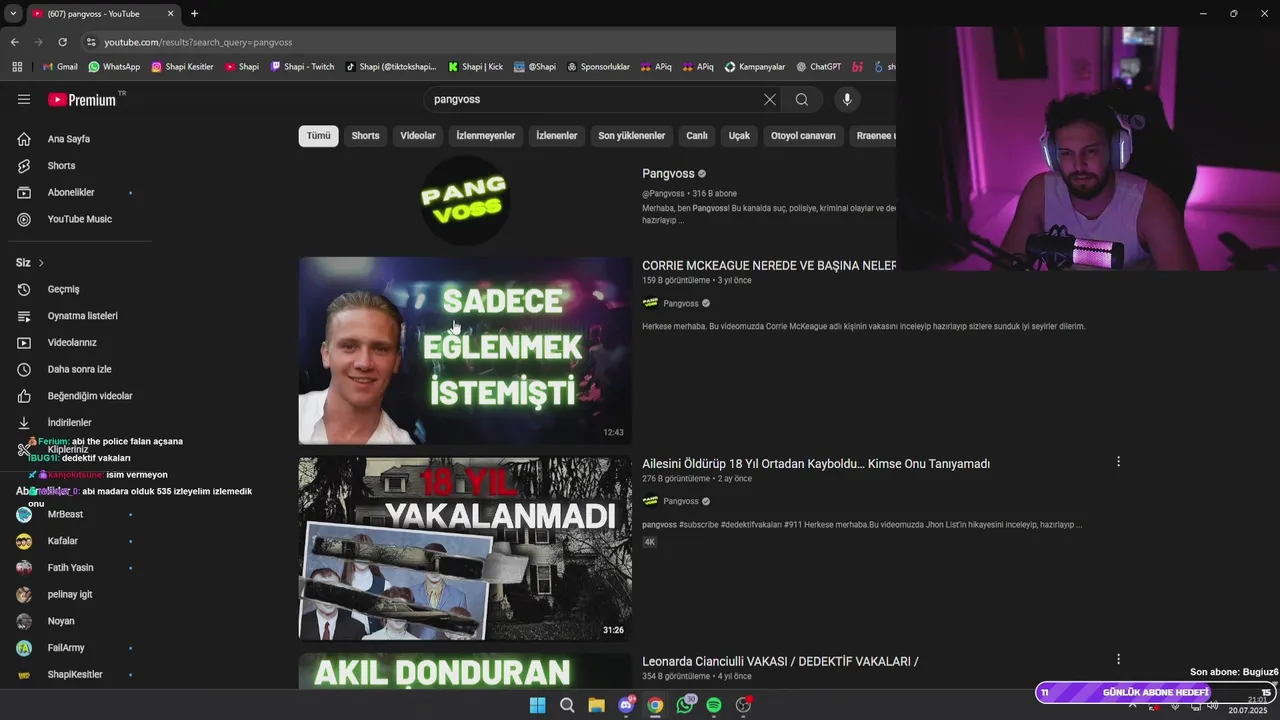Reload the page in Chrome
Image resolution: width=1280 pixels, height=720 pixels.
coord(62,42)
